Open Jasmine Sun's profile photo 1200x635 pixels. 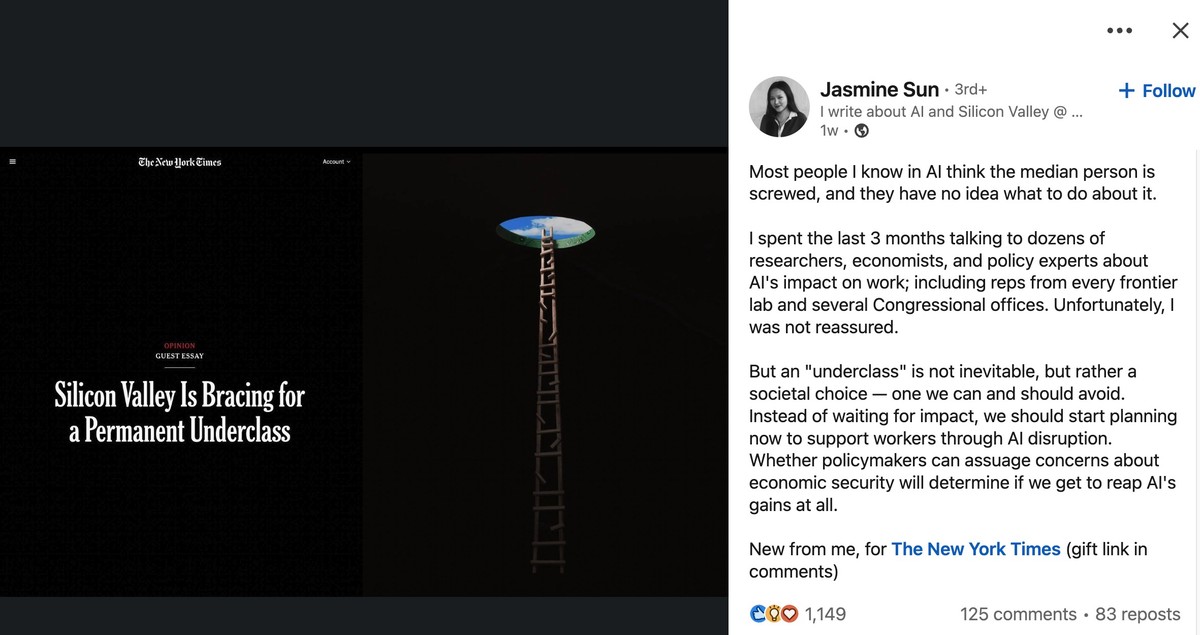[x=779, y=107]
